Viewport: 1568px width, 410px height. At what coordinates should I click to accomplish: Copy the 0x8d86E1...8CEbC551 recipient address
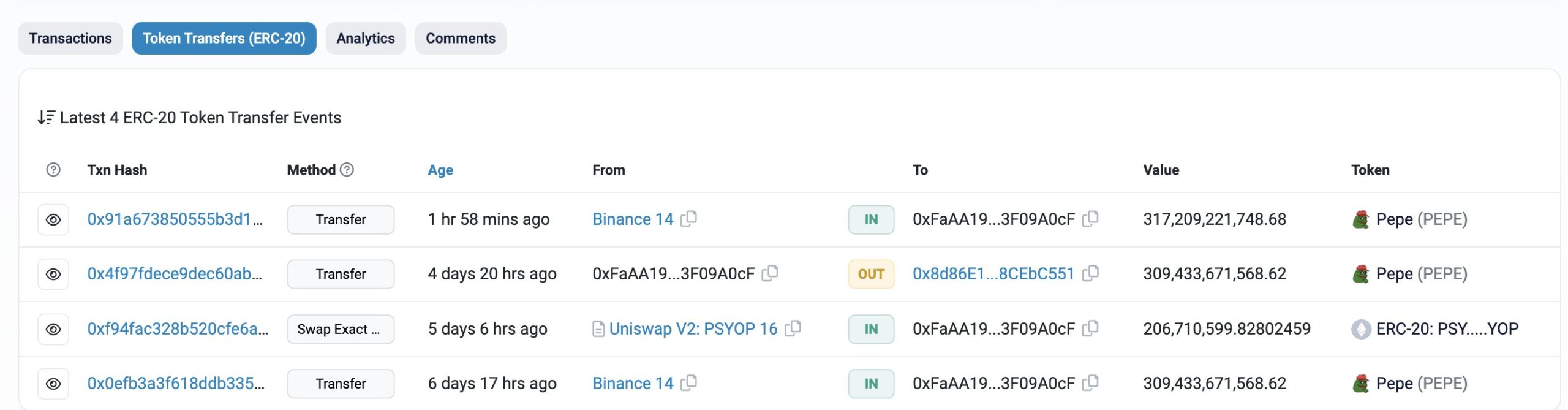1090,273
